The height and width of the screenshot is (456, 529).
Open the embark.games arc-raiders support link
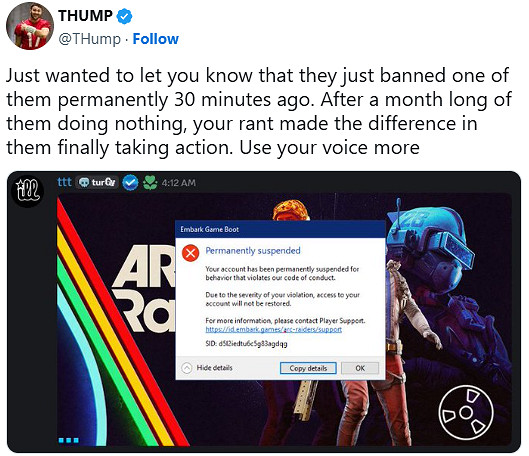[x=274, y=329]
